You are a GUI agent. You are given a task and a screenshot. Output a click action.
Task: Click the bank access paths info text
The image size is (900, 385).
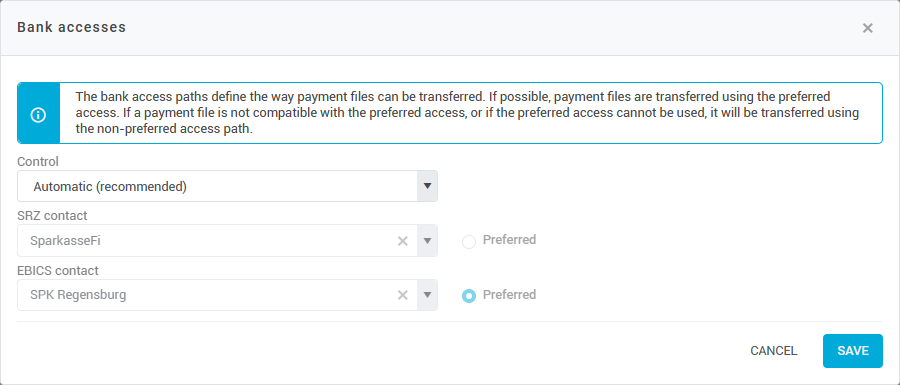pyautogui.click(x=467, y=113)
